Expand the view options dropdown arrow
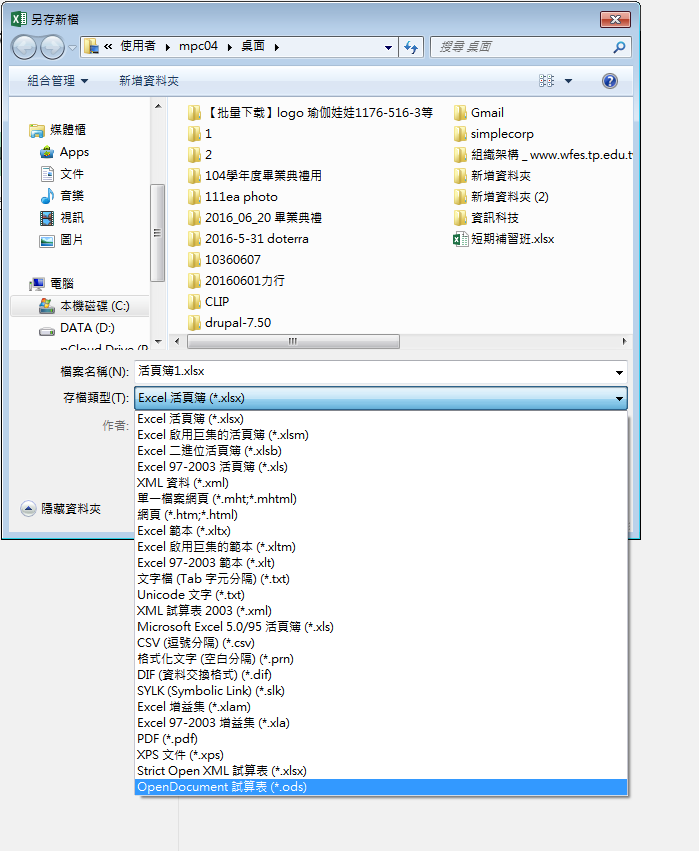The image size is (699, 851). click(x=568, y=81)
